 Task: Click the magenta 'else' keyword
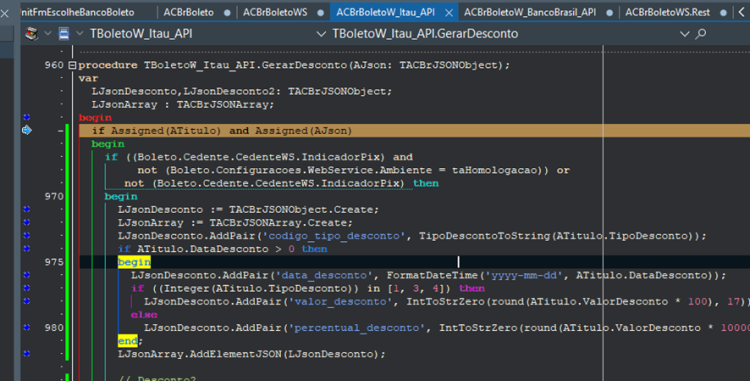(144, 315)
